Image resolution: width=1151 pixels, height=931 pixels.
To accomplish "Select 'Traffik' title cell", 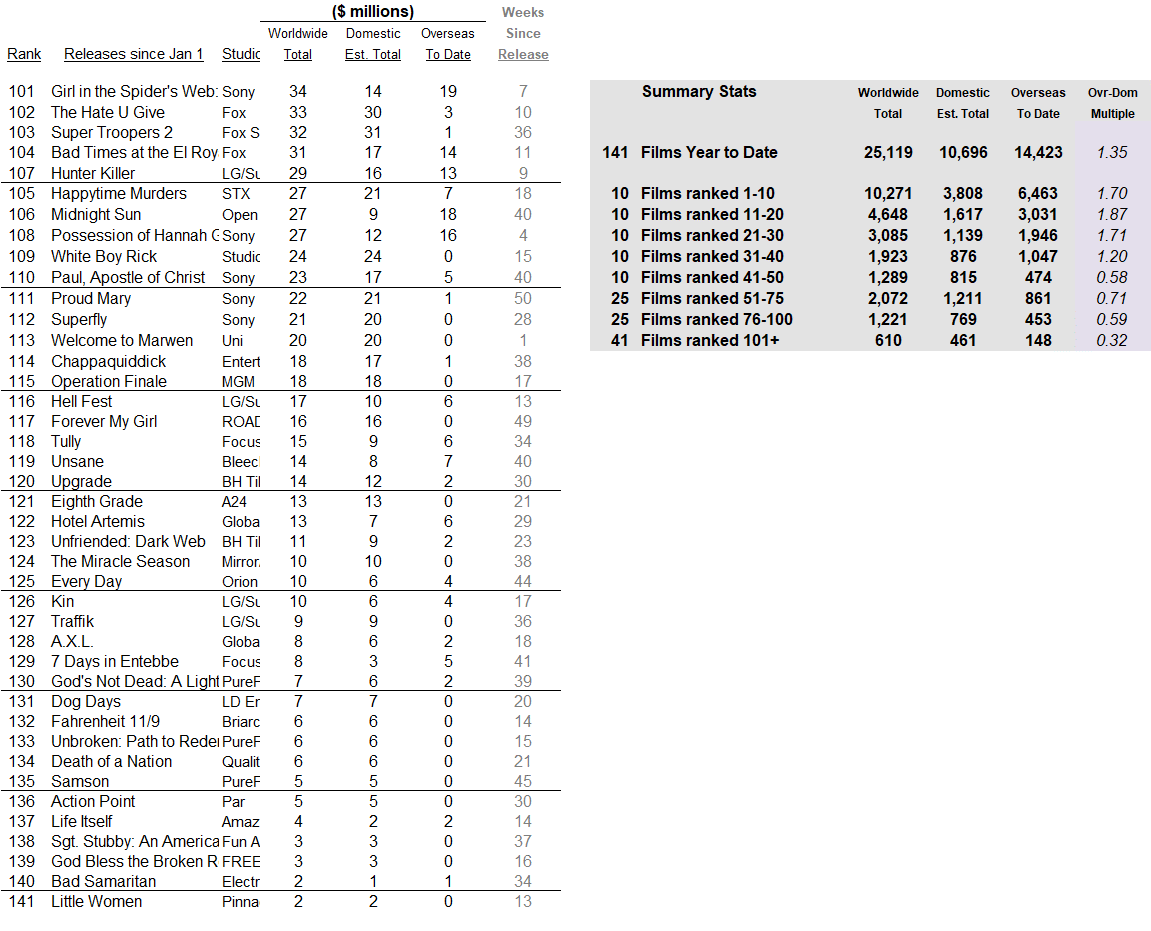I will point(73,621).
